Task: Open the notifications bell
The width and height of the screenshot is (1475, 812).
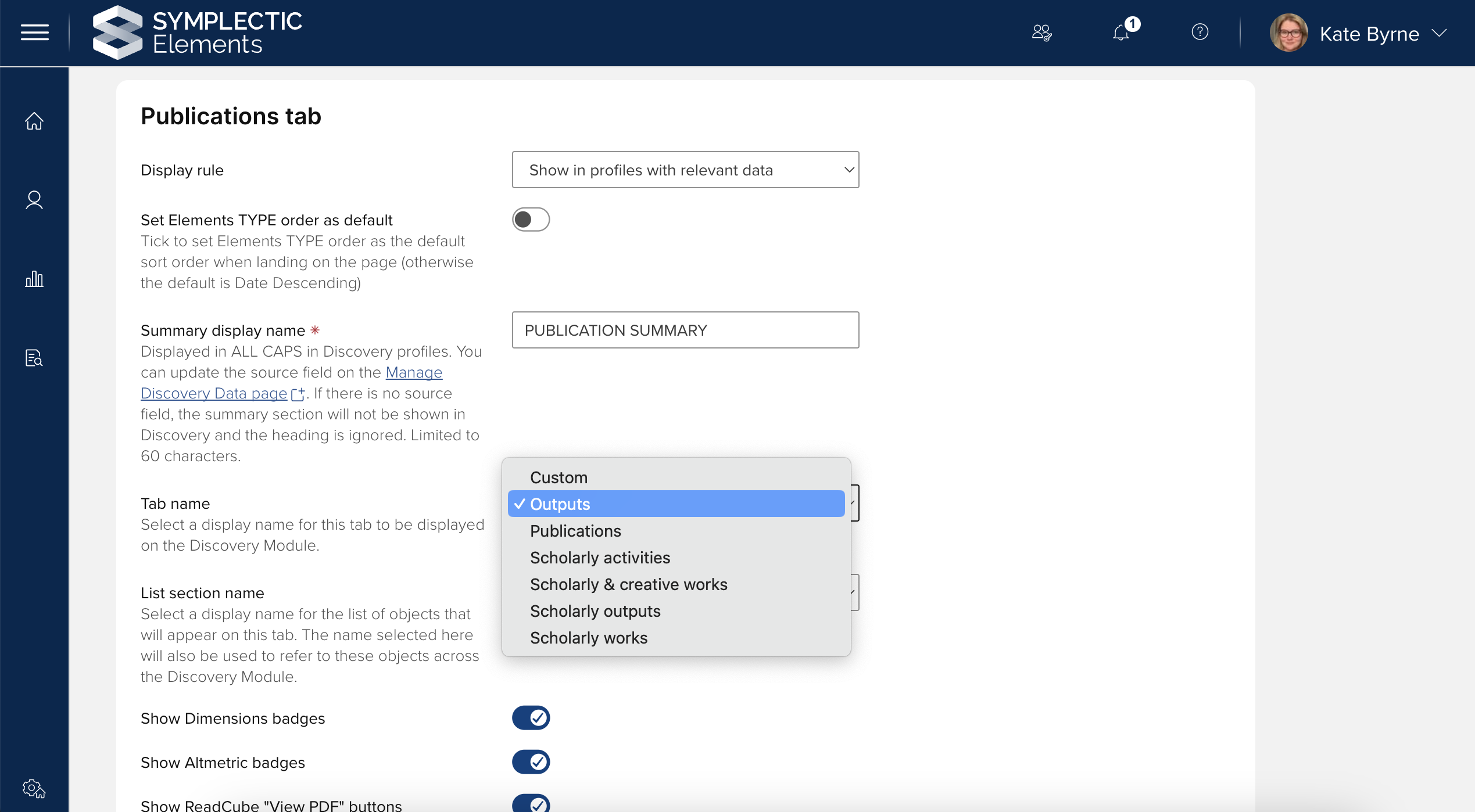Action: point(1121,33)
